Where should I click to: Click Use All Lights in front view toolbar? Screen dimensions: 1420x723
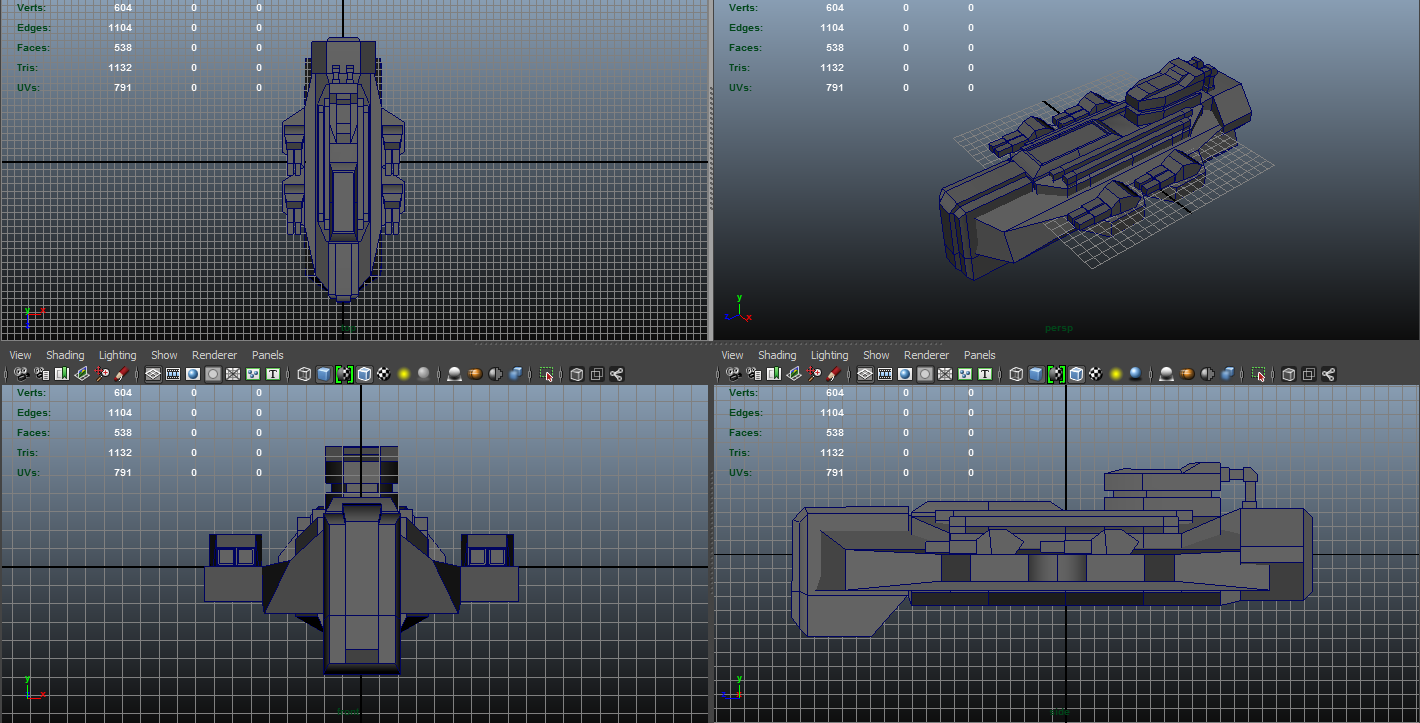[x=404, y=374]
